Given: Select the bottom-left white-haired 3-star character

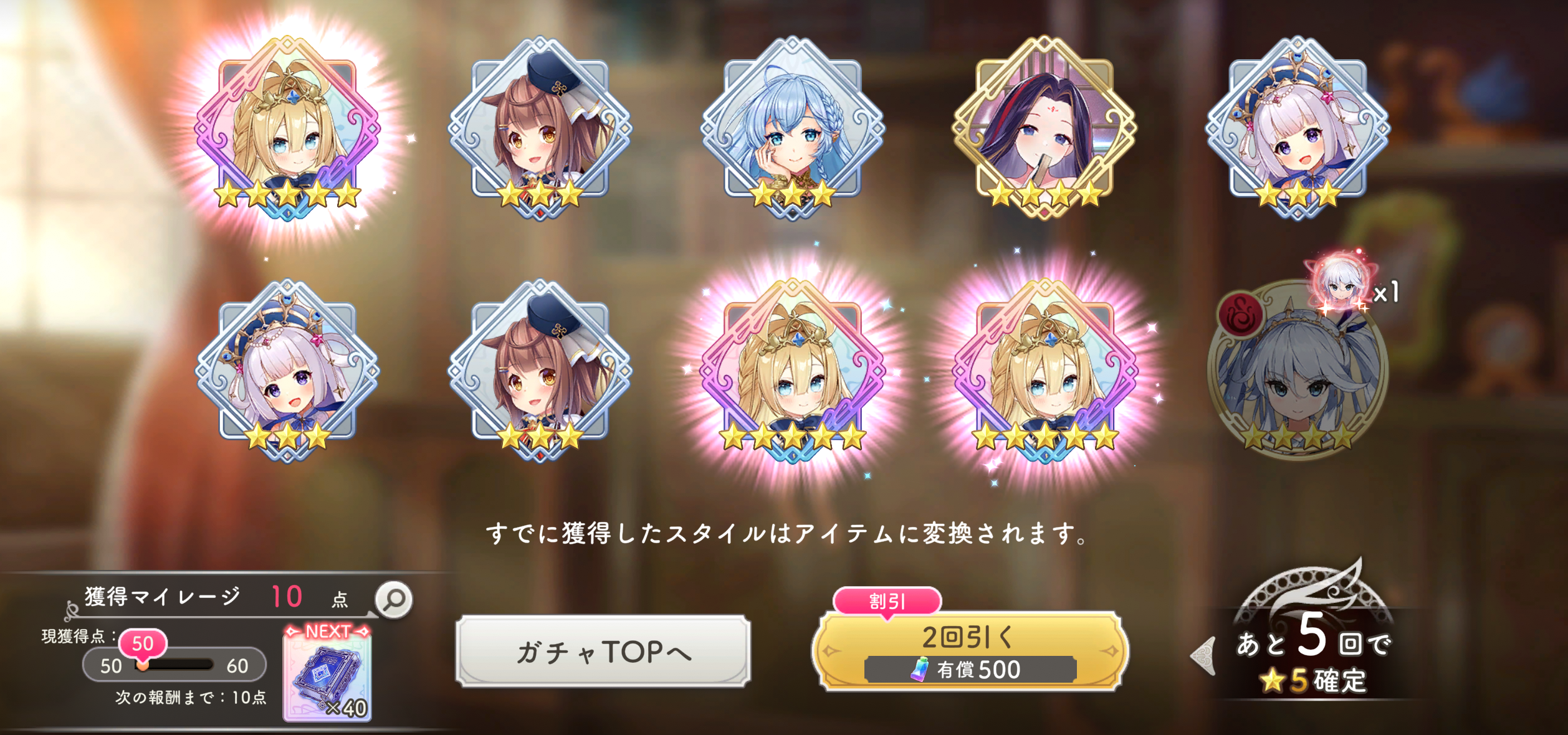Looking at the screenshot, I should pos(287,371).
